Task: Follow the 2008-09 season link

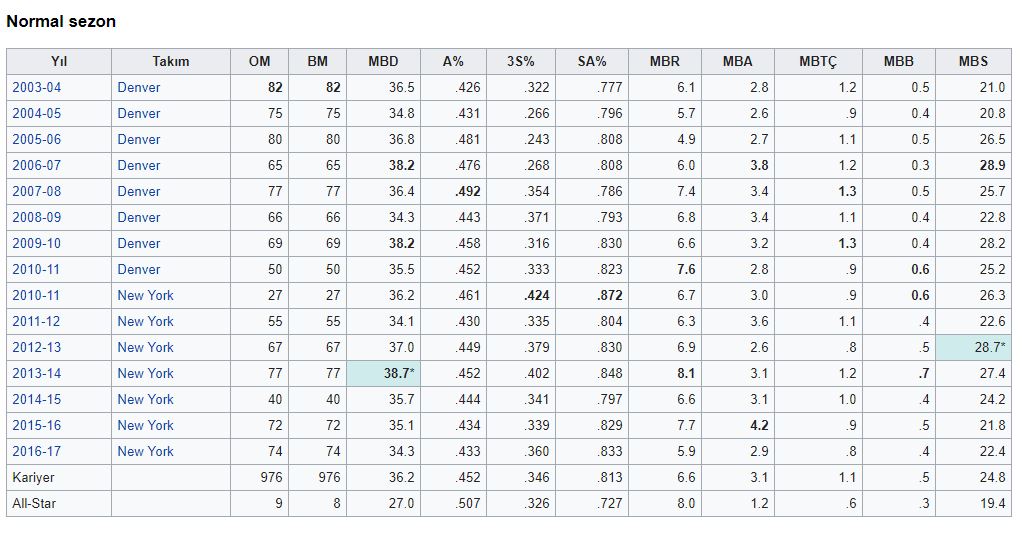Action: tap(36, 218)
